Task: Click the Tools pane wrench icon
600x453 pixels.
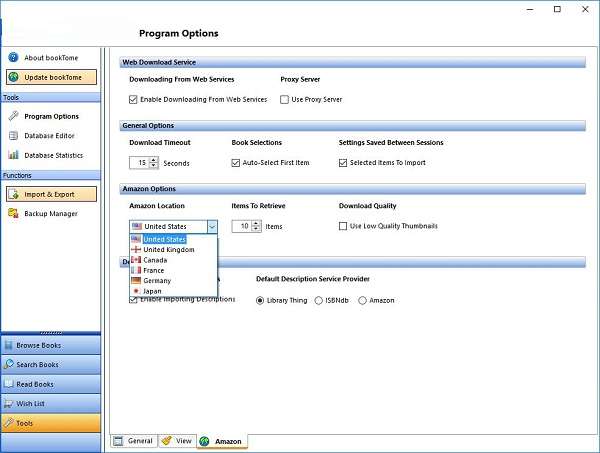Action: point(8,423)
